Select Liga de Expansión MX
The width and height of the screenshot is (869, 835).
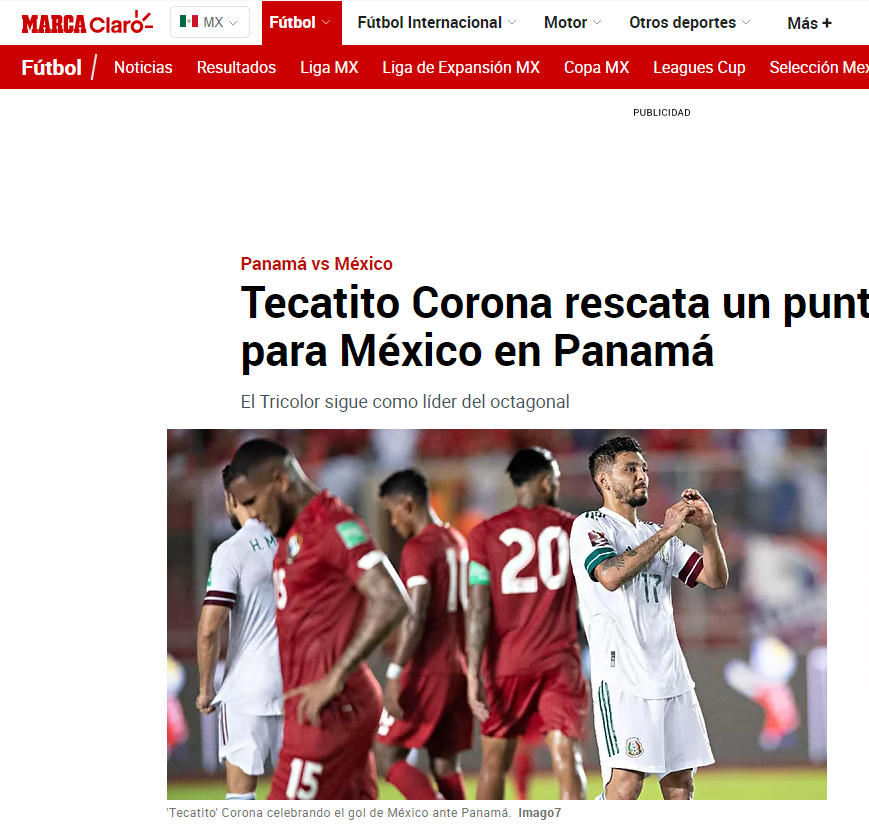point(461,68)
